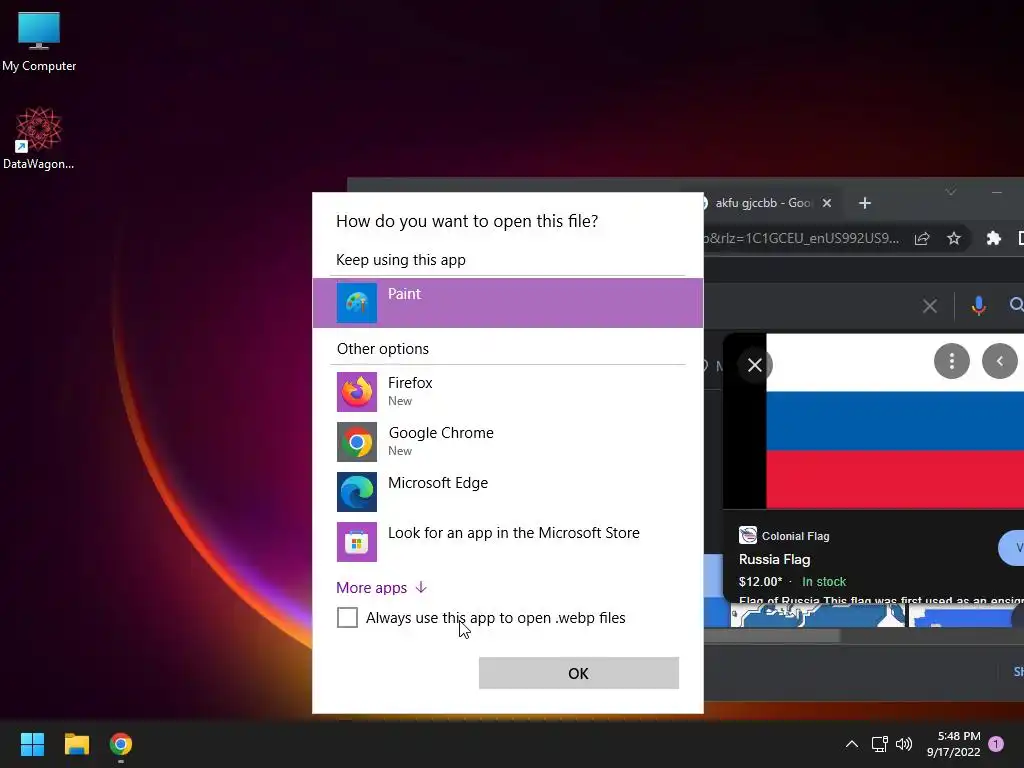Viewport: 1024px width, 768px height.
Task: Close the Russia flag image preview
Action: [755, 365]
